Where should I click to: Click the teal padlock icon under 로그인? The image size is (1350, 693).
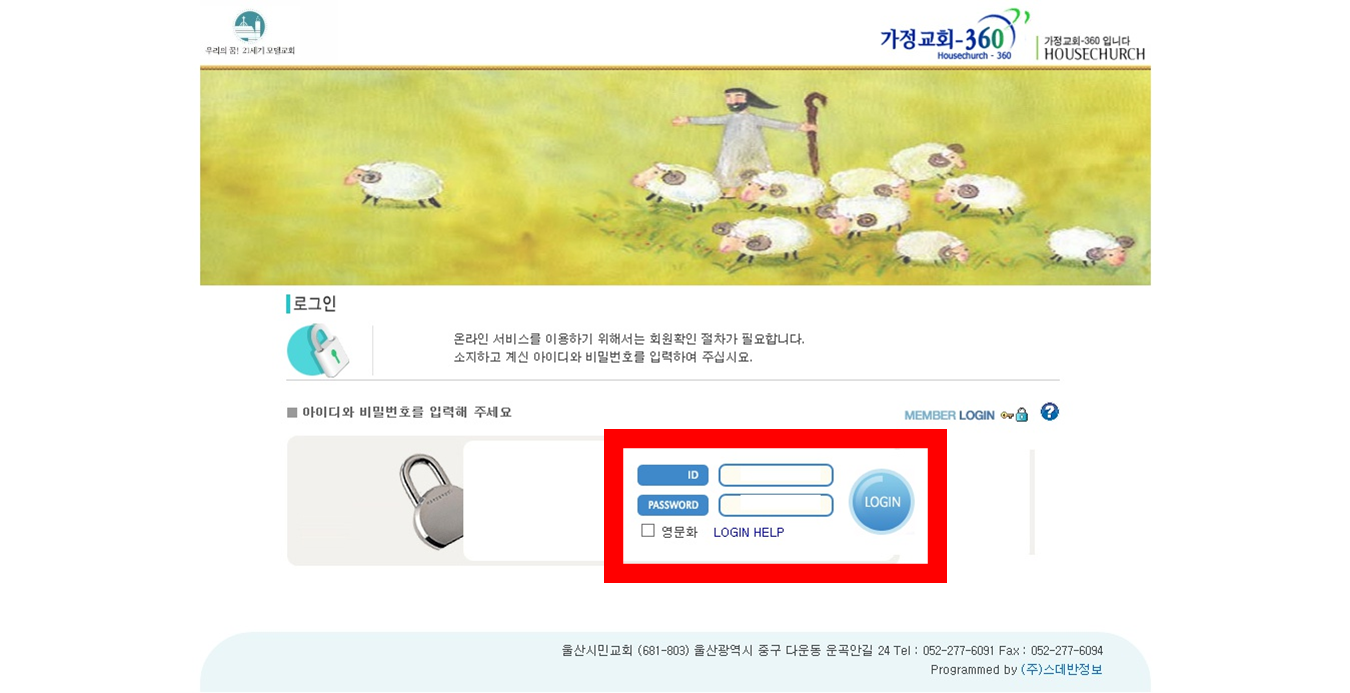coord(318,350)
